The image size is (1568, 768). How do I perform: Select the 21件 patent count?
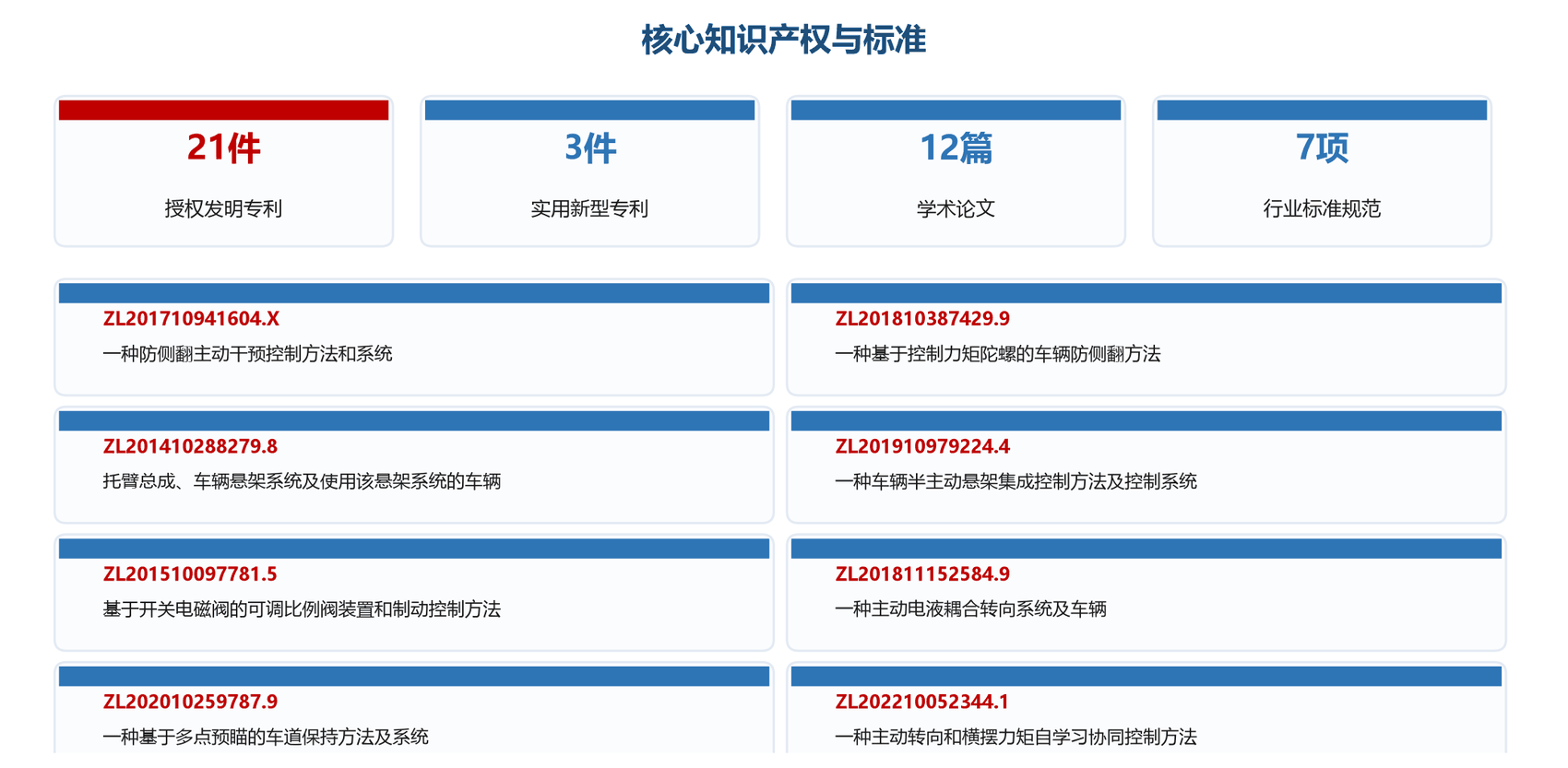223,148
